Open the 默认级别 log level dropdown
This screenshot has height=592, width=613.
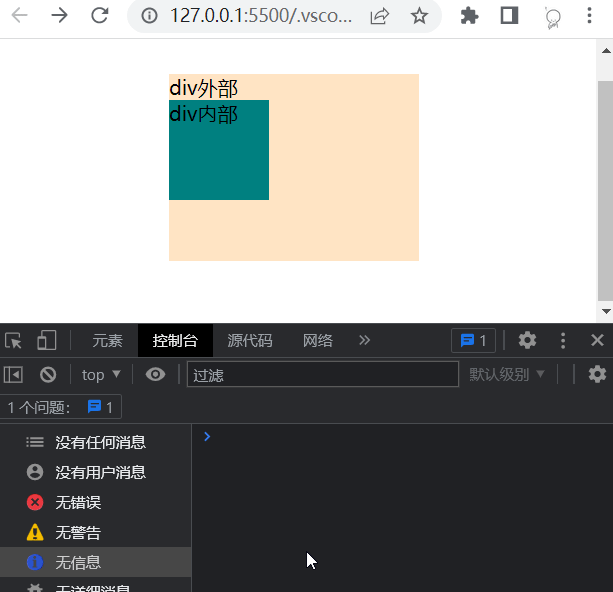pos(507,374)
